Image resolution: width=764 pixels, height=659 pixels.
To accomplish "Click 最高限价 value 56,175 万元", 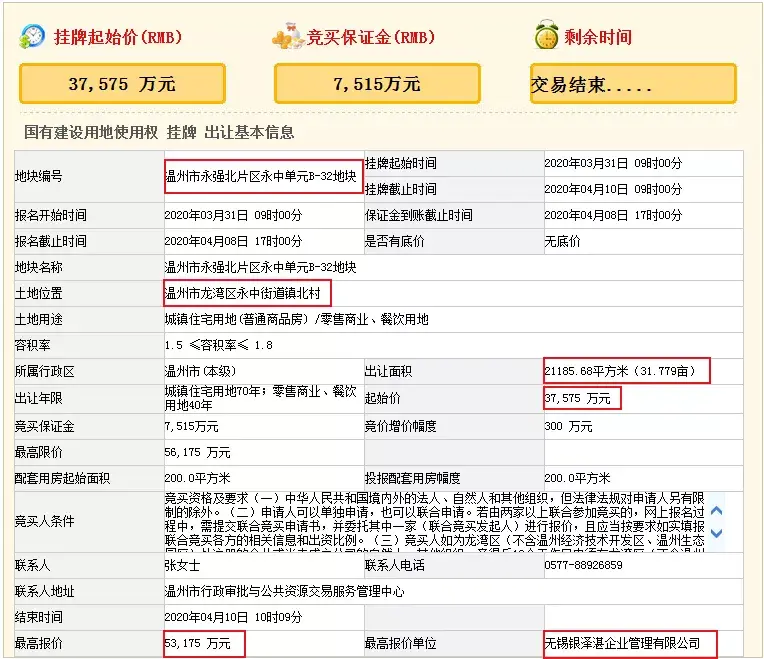I will (x=197, y=452).
